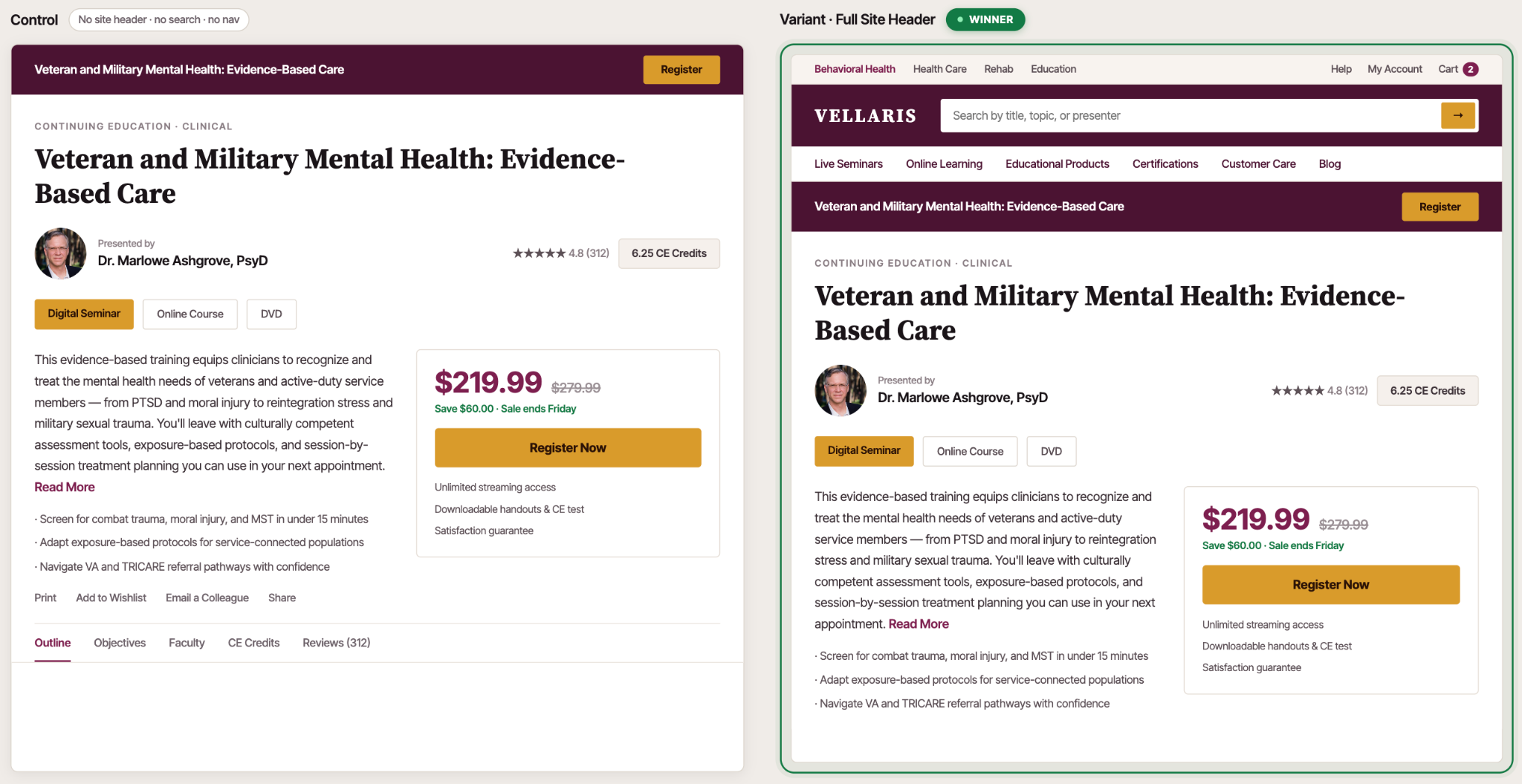This screenshot has width=1522, height=784.
Task: Open the Cart with 2 items
Action: click(x=1458, y=69)
